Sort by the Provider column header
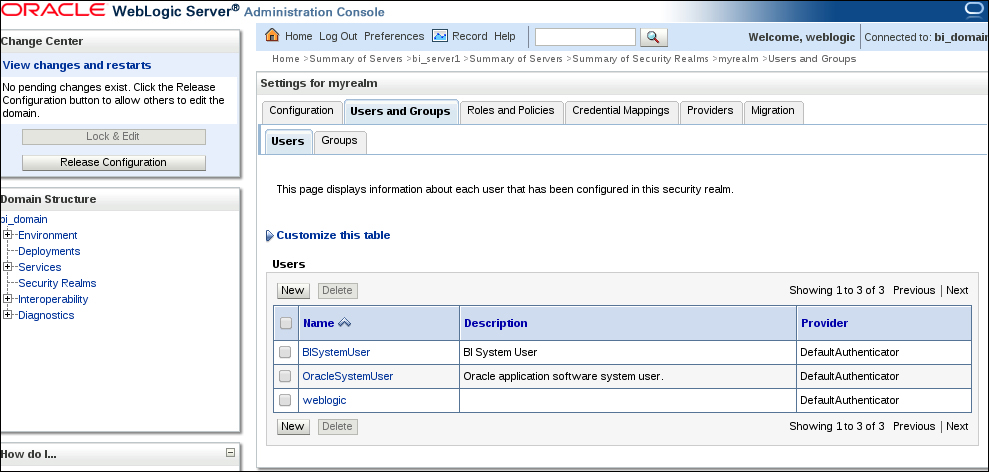 824,323
